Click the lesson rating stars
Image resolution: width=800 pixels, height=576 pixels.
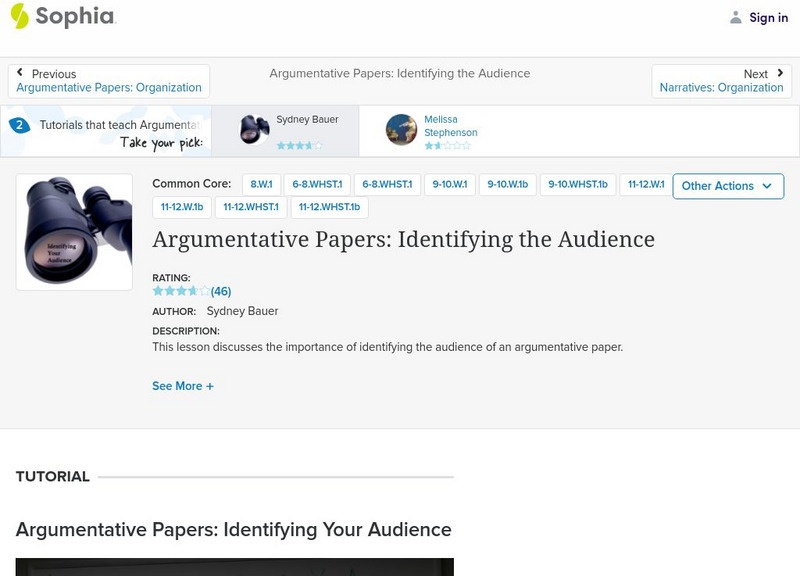coord(181,292)
